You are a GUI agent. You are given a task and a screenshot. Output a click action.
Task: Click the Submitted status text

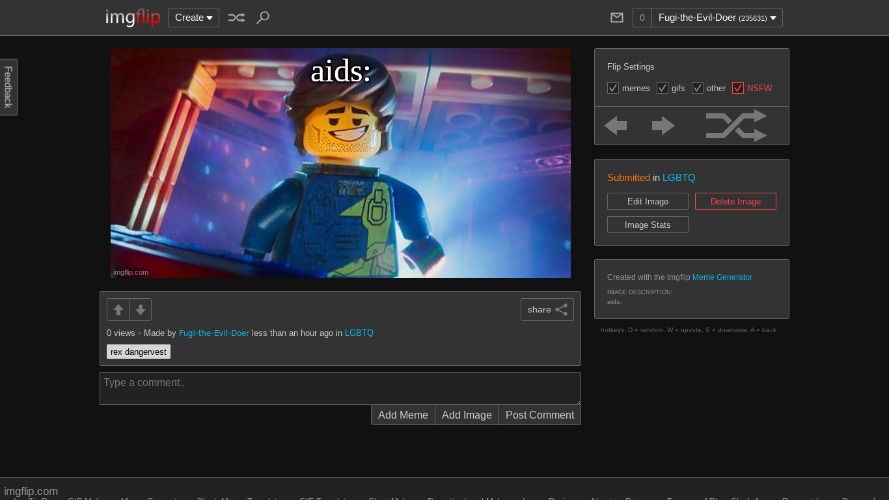click(628, 177)
